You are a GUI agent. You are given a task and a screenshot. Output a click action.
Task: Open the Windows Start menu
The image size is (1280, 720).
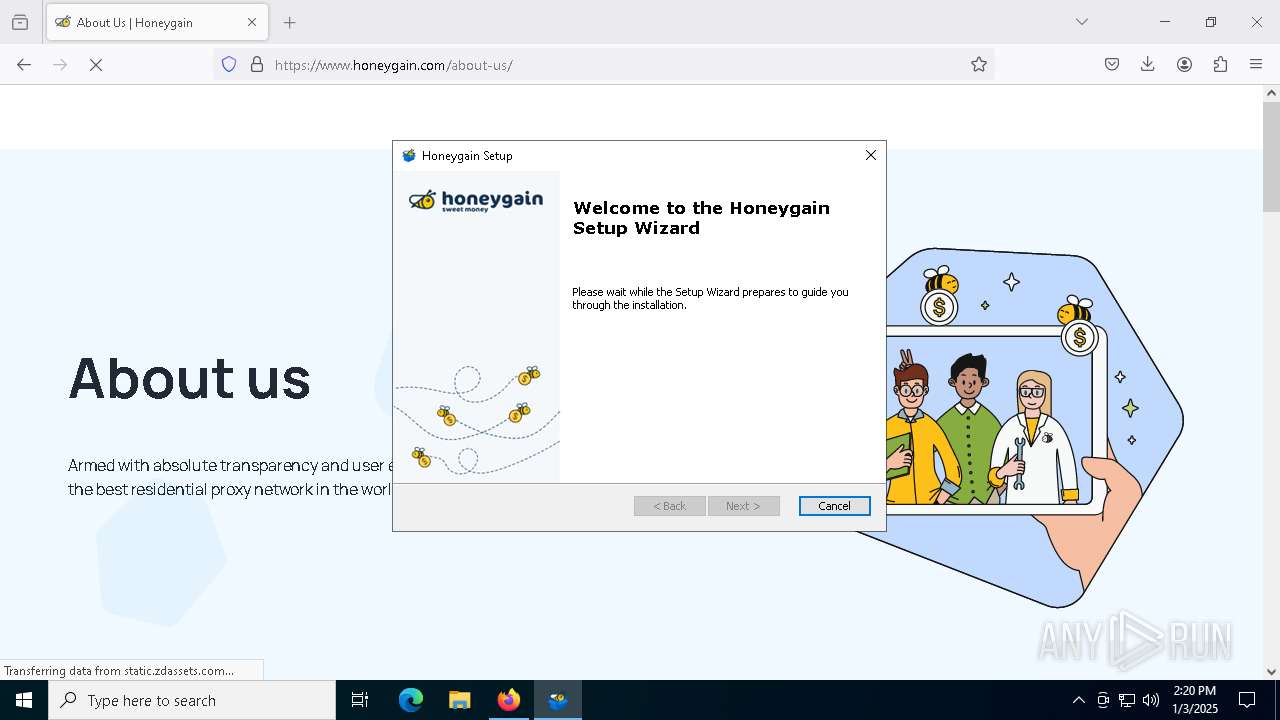[x=24, y=700]
